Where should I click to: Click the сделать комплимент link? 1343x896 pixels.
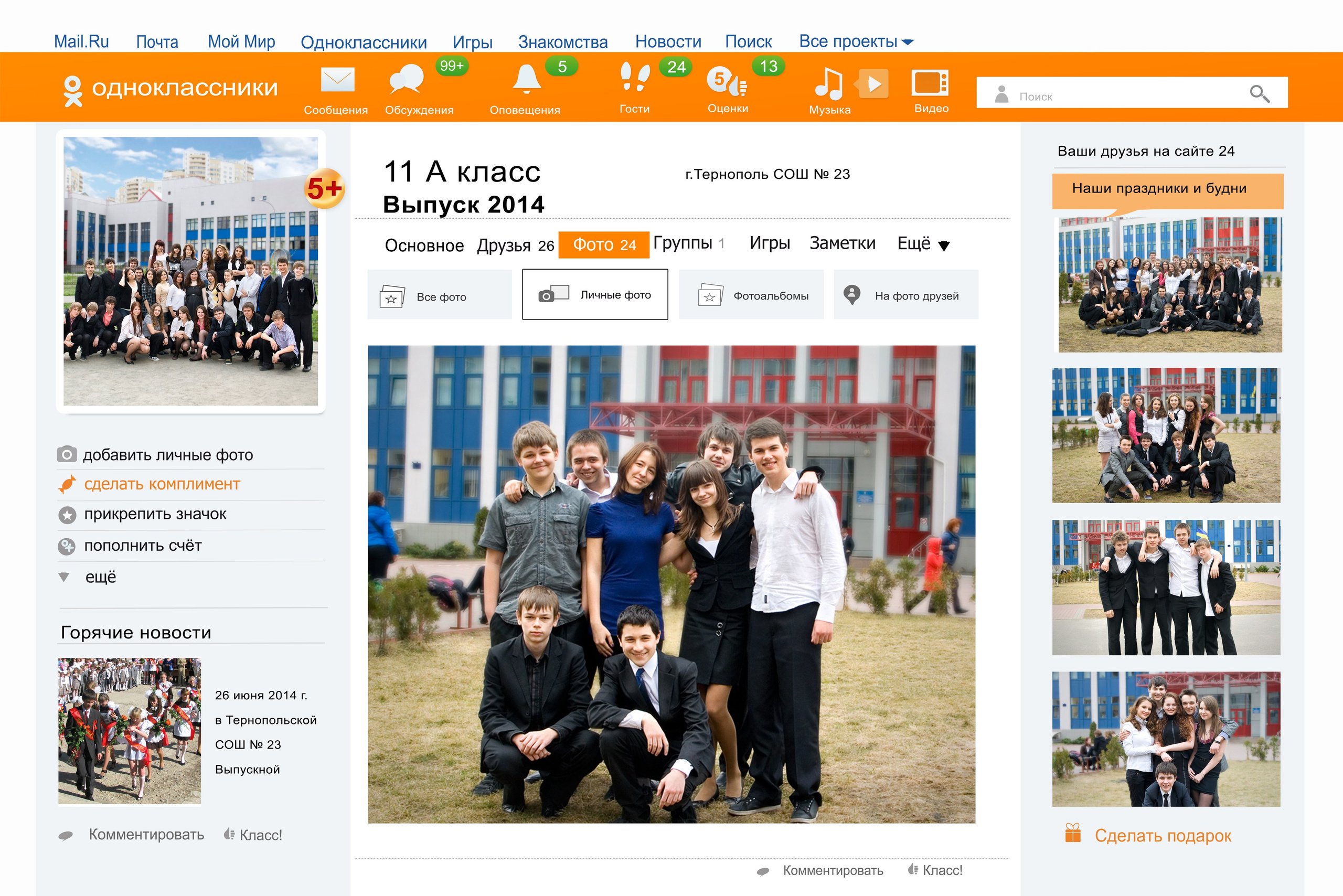click(162, 484)
